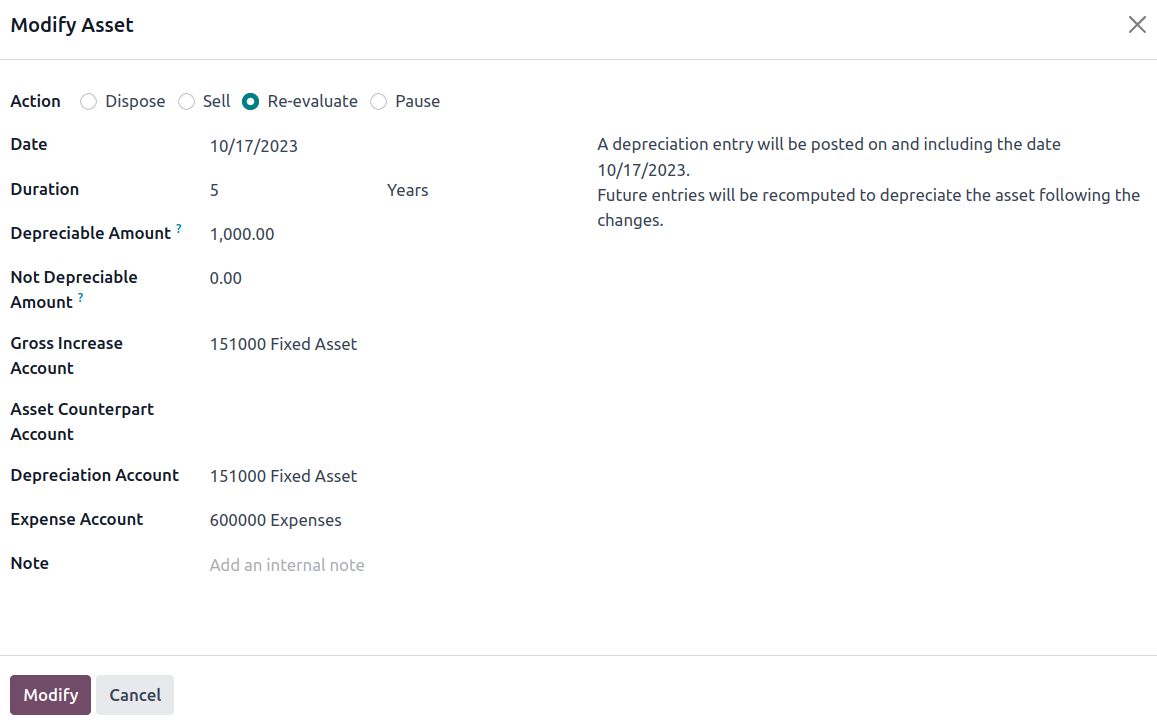This screenshot has height=726, width=1157.
Task: Open Not Depreciable Amount help icon
Action: coord(80,297)
